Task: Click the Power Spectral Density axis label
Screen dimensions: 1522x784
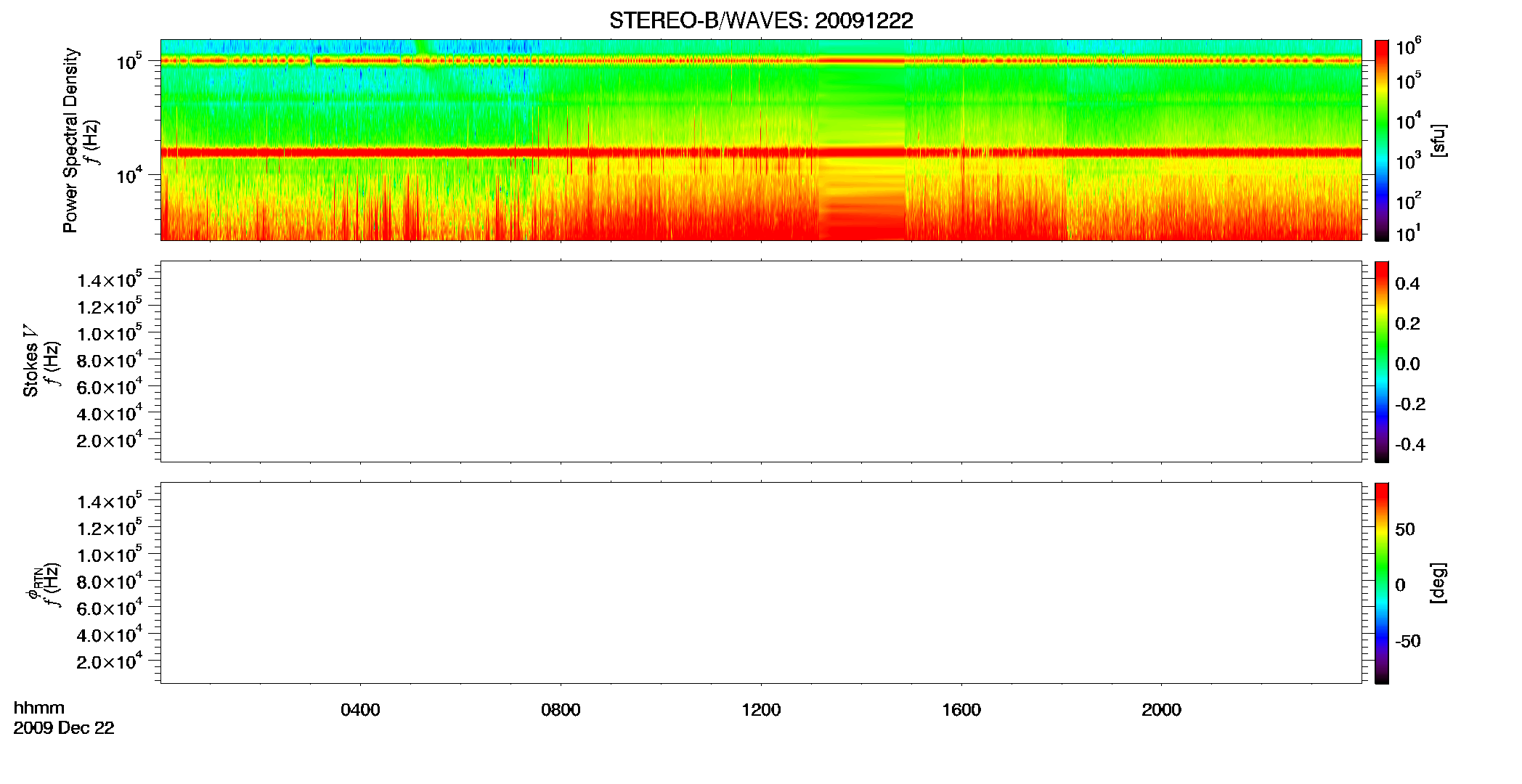Action: pyautogui.click(x=70, y=140)
